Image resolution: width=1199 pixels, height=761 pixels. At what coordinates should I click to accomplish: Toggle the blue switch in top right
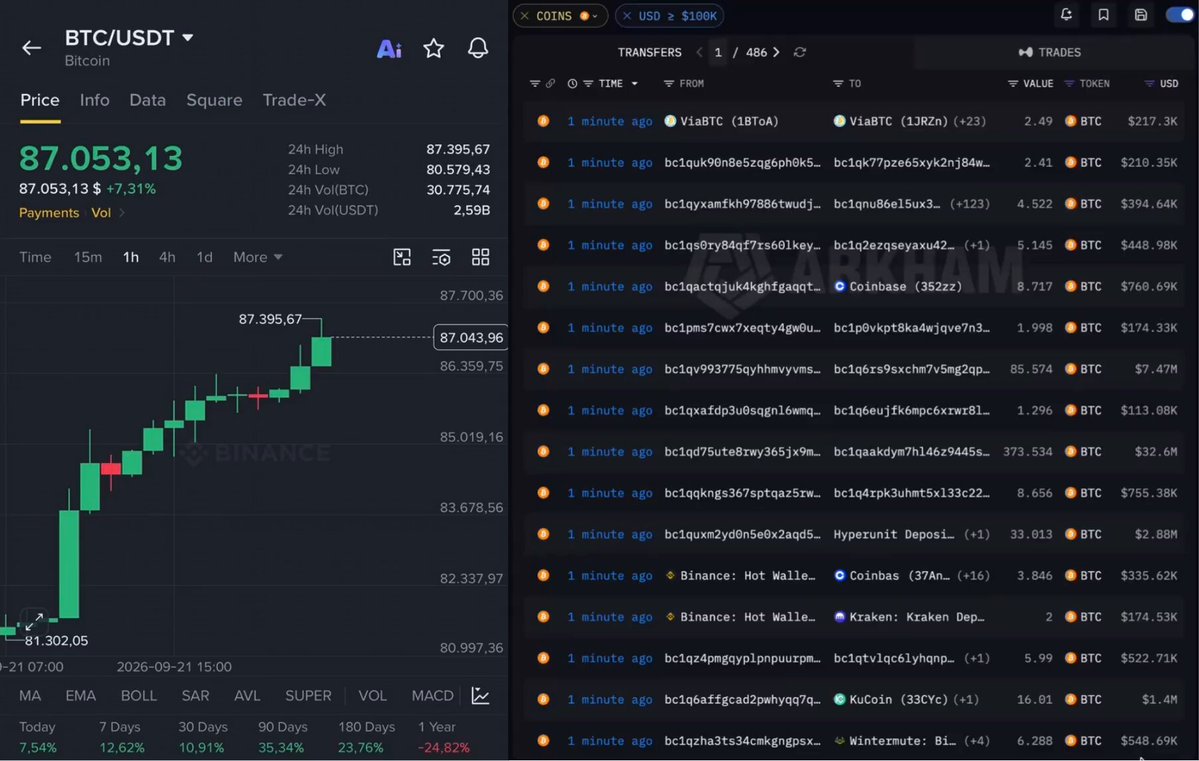[1181, 15]
